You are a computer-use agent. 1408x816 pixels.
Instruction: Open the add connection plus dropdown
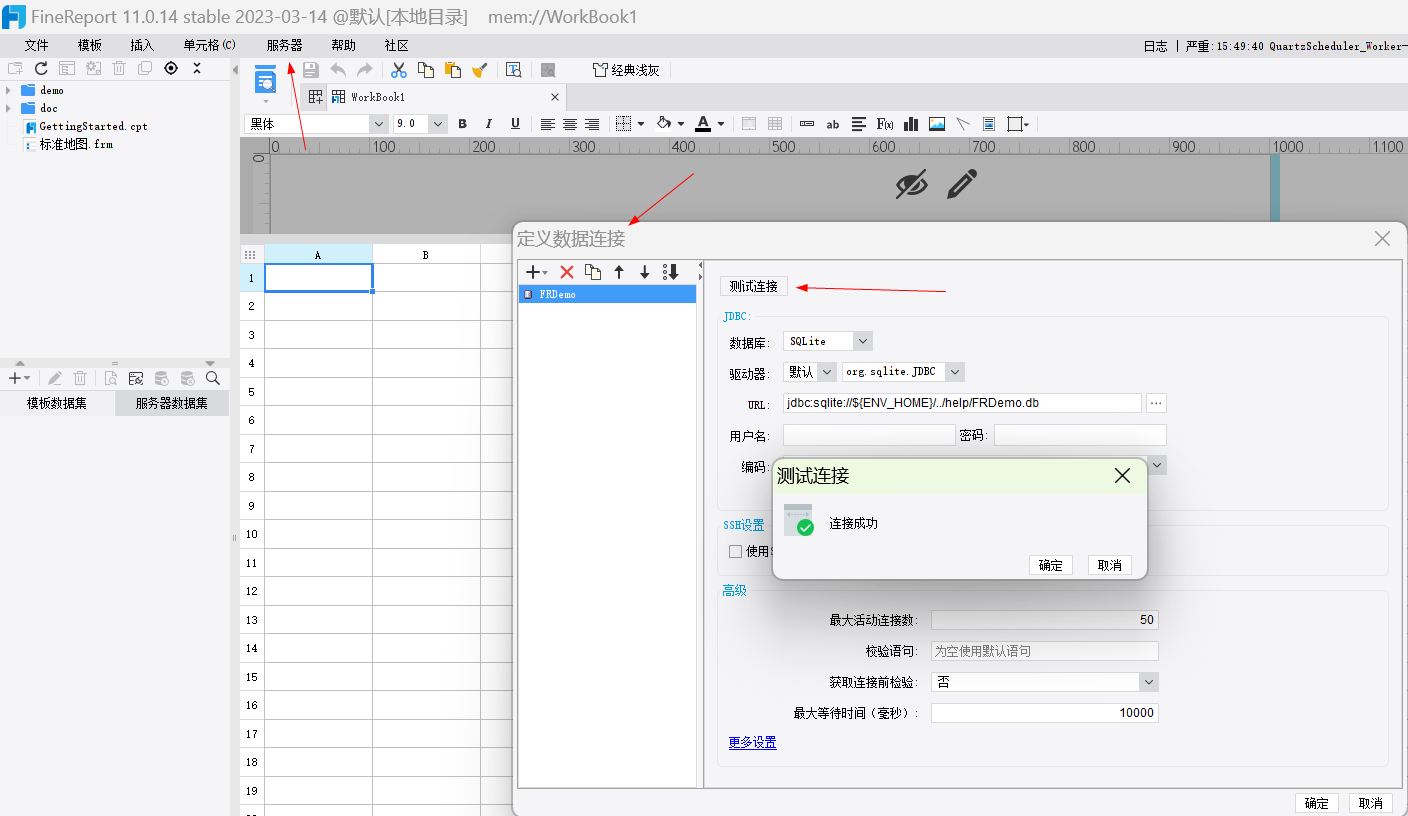537,272
